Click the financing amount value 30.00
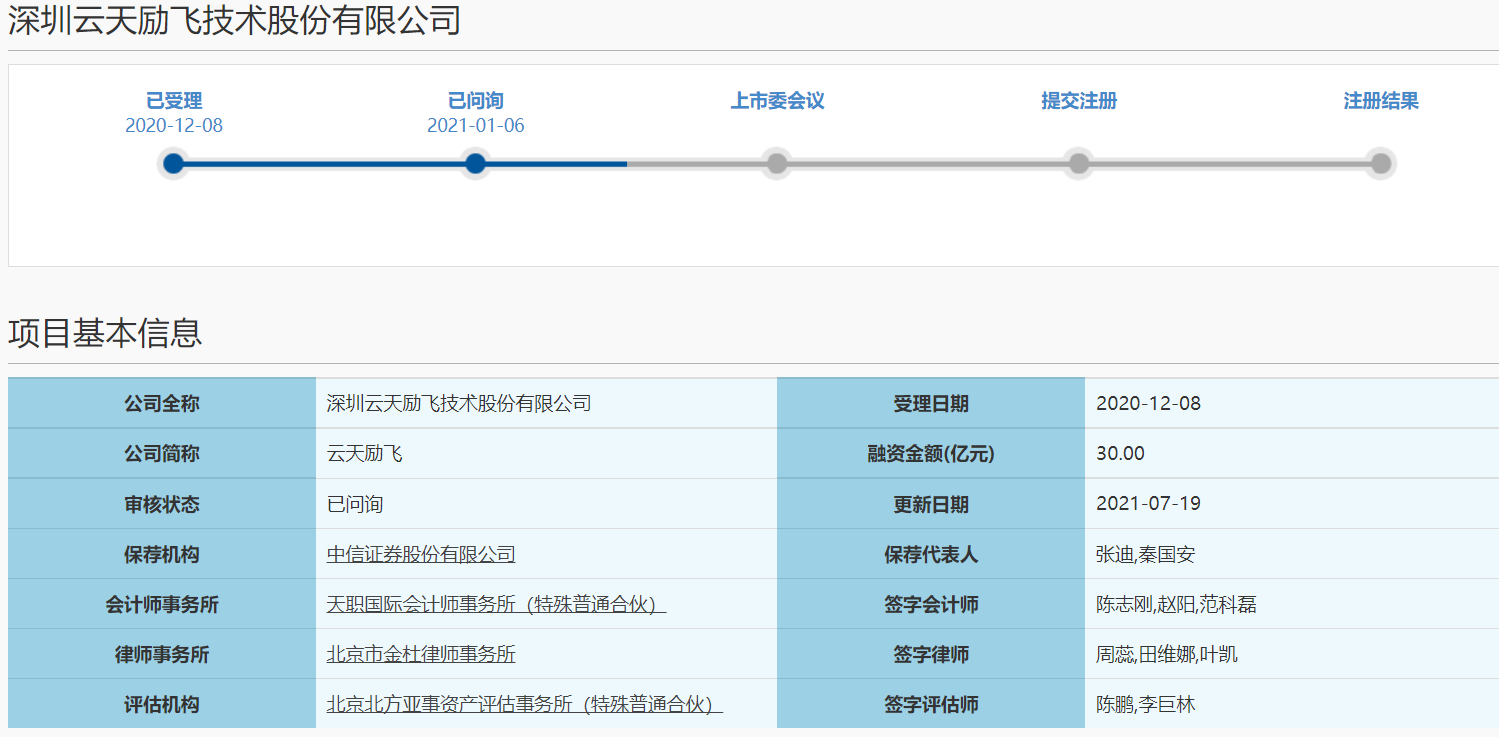The height and width of the screenshot is (737, 1499). [1120, 454]
